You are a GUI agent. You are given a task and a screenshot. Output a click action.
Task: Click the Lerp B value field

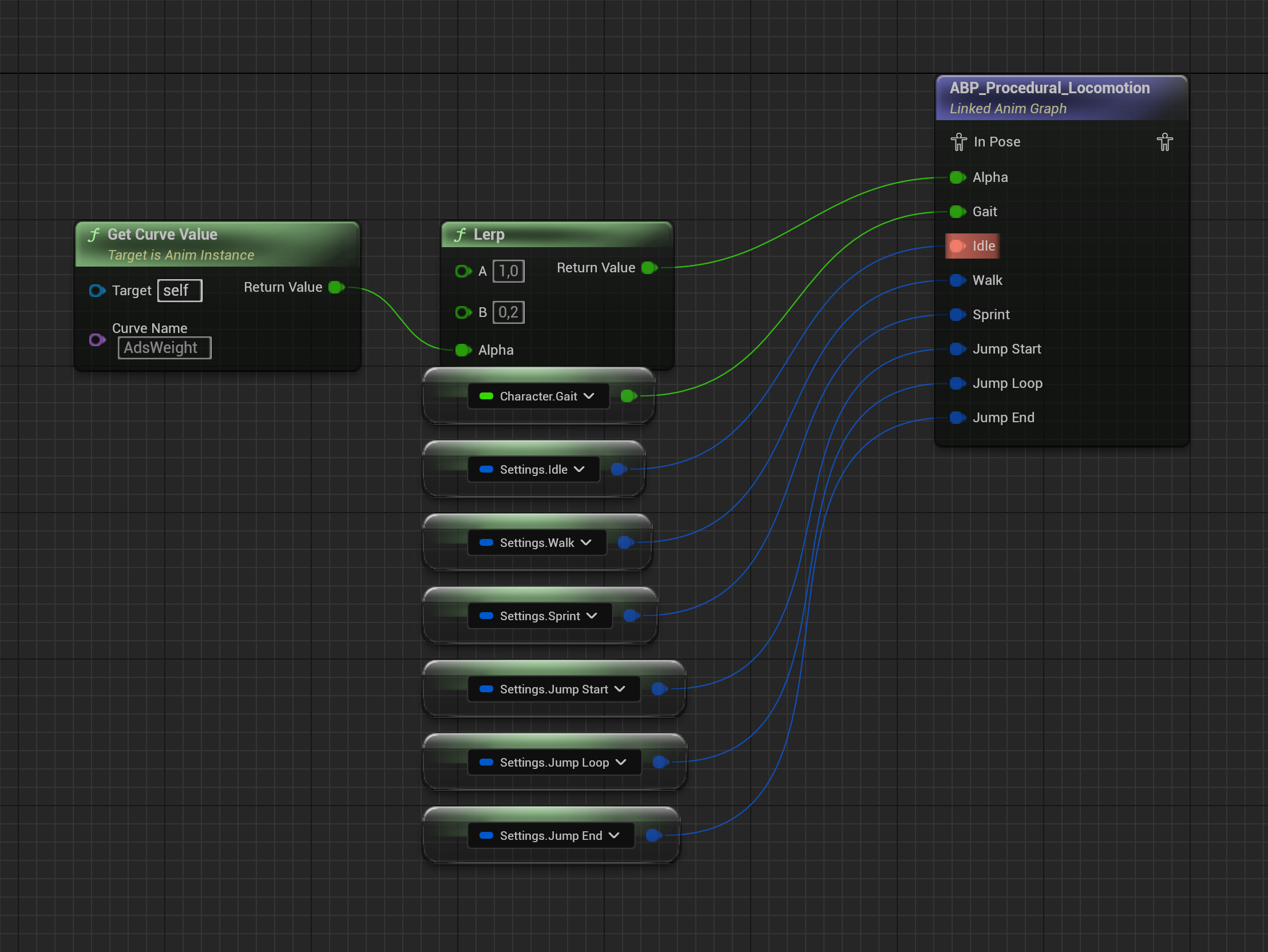click(x=509, y=312)
